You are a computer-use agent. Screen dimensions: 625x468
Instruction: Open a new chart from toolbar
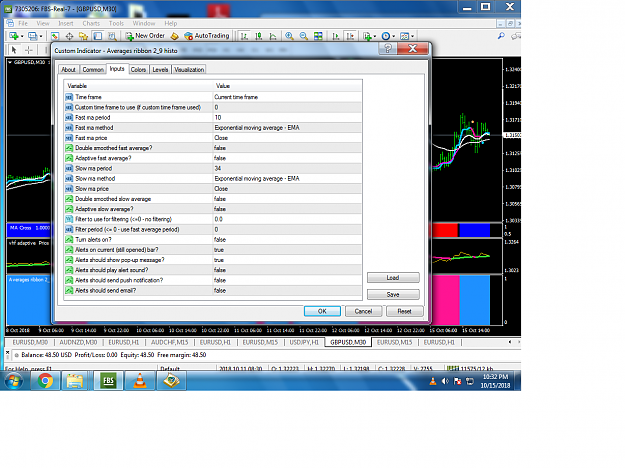(x=14, y=36)
